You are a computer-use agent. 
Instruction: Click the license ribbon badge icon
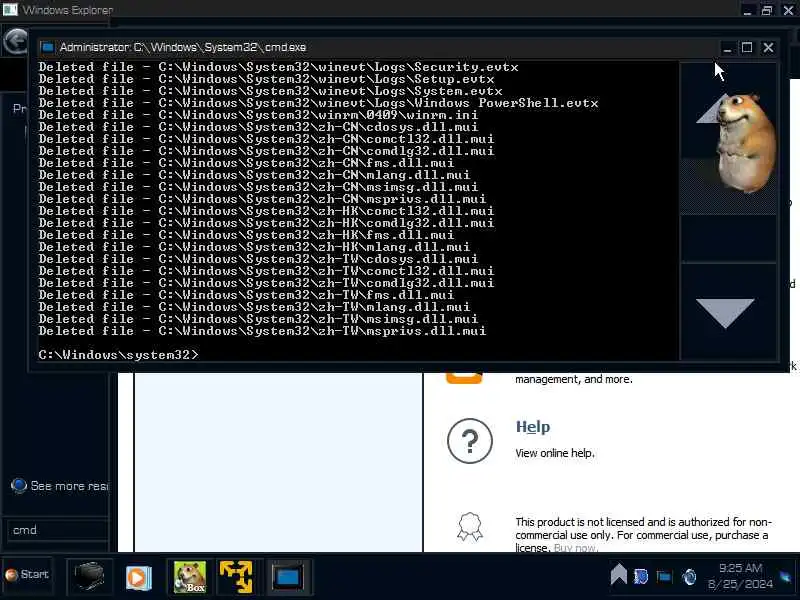pyautogui.click(x=470, y=527)
